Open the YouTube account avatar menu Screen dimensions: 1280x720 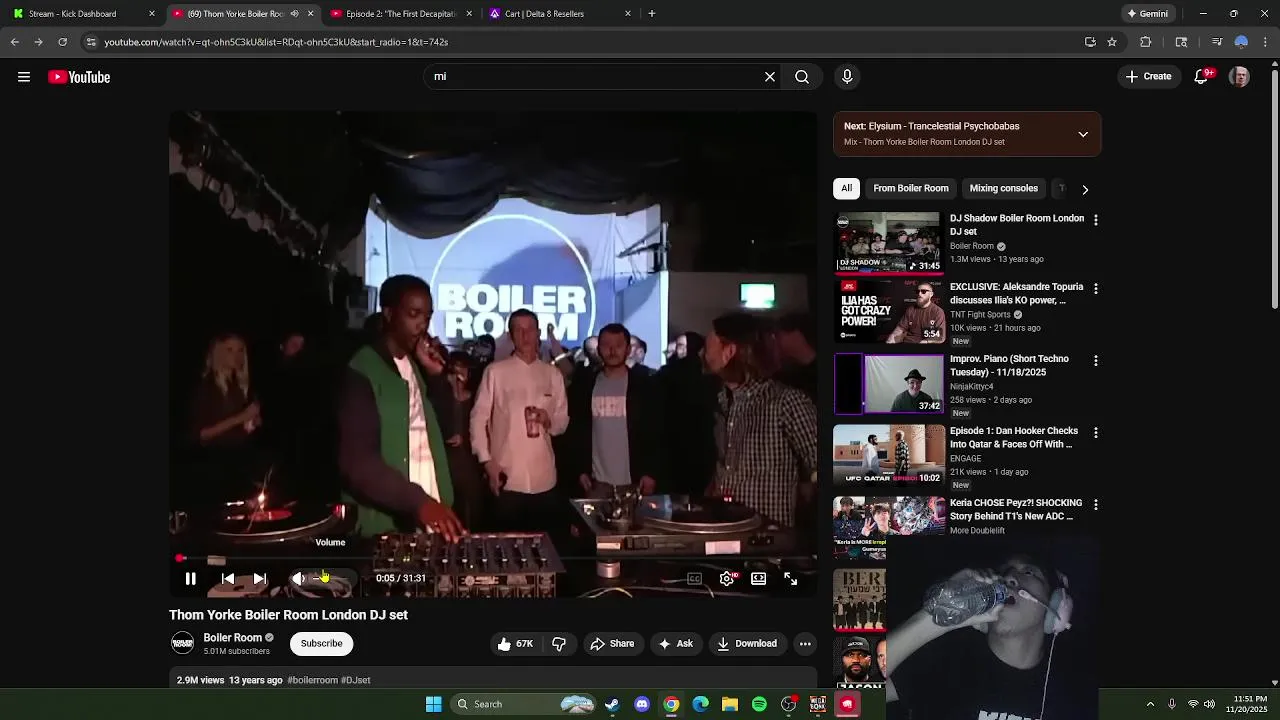click(1239, 77)
